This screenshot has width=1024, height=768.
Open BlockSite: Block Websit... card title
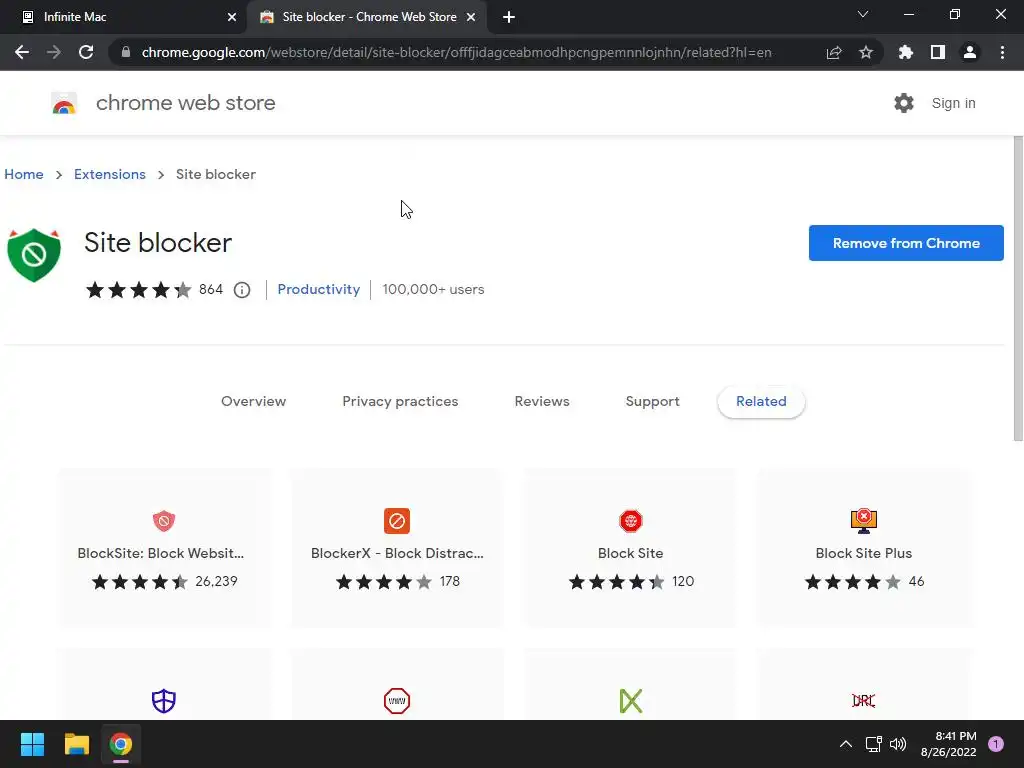(x=161, y=553)
